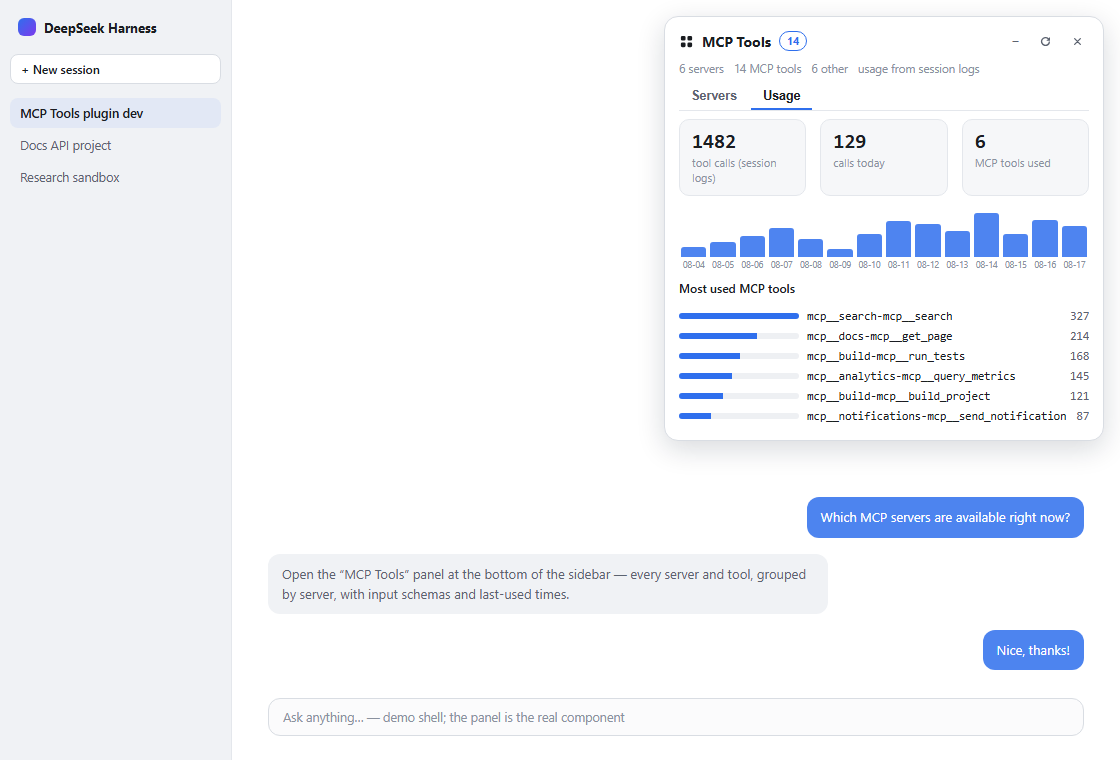1120x760 pixels.
Task: Click the usage bar for mcp__build-mcp__run_tests
Action: coord(739,356)
